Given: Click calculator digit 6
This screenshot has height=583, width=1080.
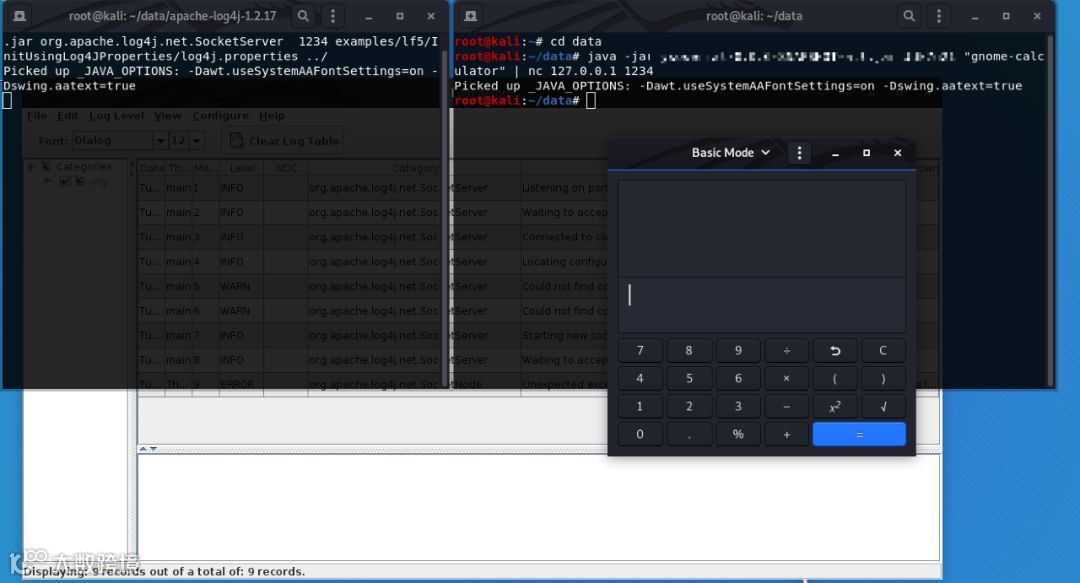Looking at the screenshot, I should click(738, 378).
